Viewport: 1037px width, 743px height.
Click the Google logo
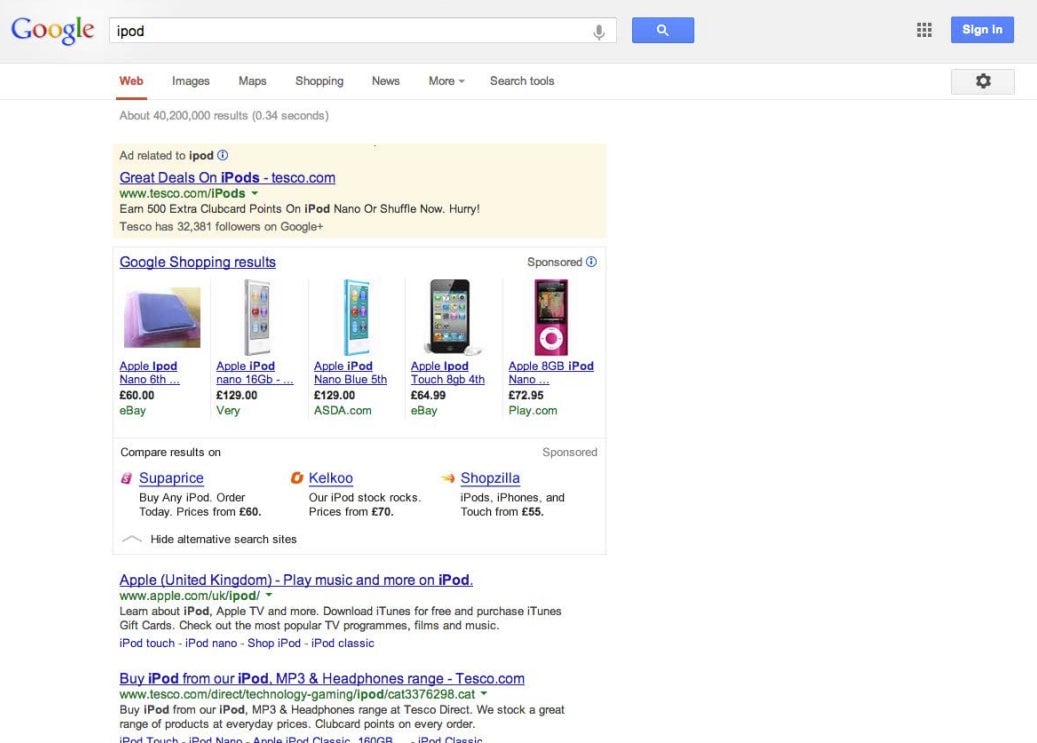click(x=52, y=30)
